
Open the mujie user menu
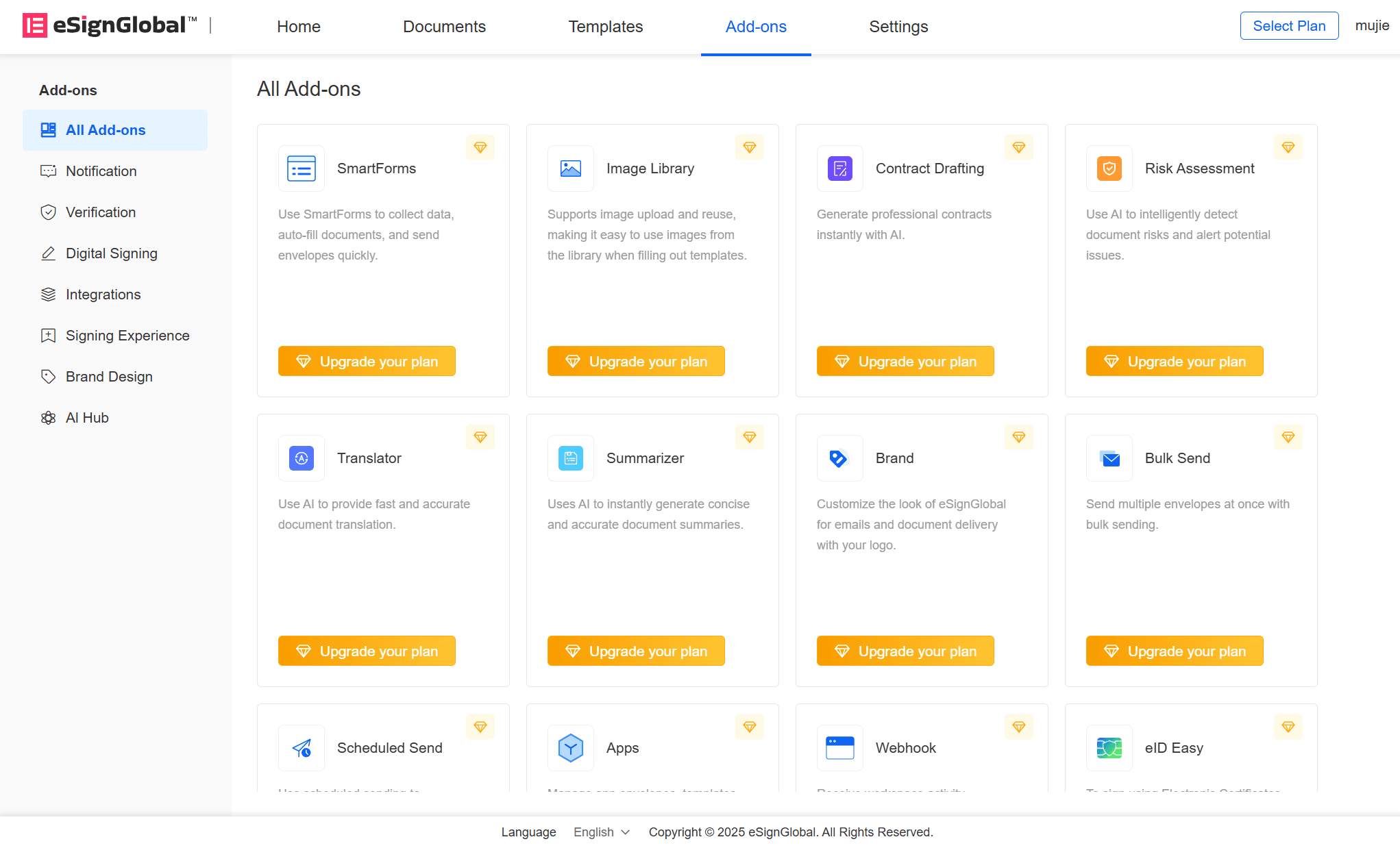[1372, 26]
